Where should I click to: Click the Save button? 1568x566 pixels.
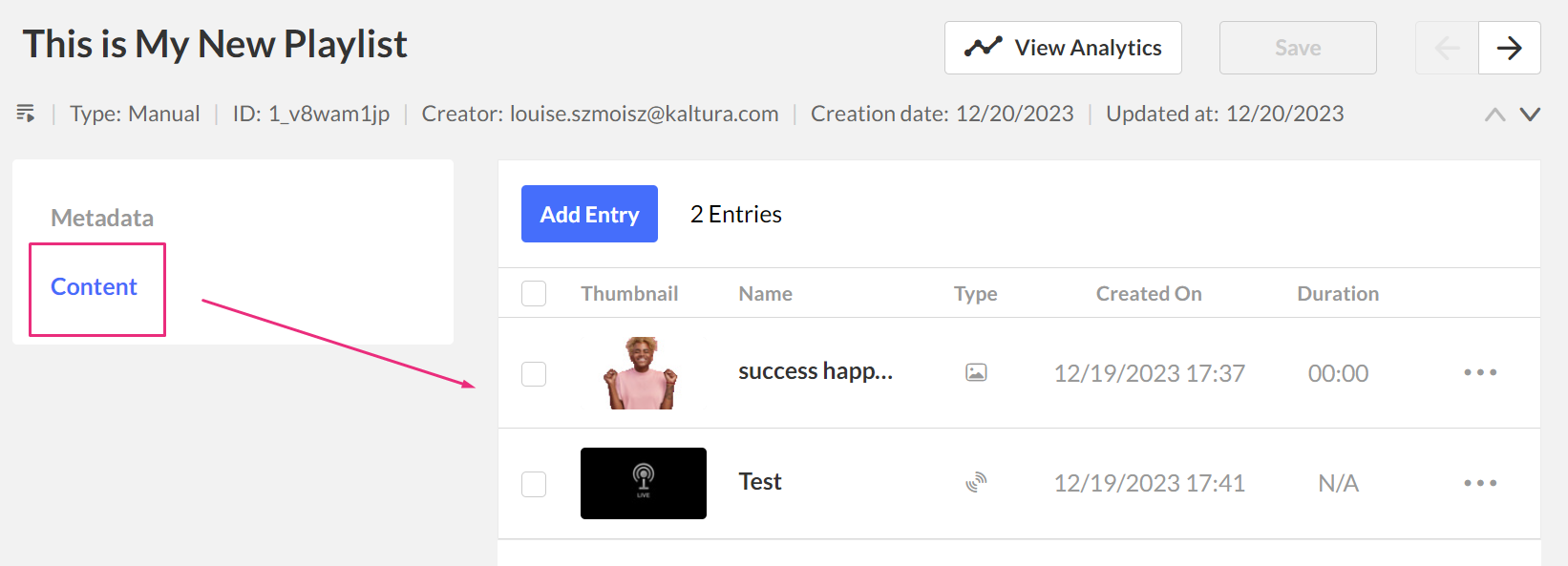(x=1298, y=48)
